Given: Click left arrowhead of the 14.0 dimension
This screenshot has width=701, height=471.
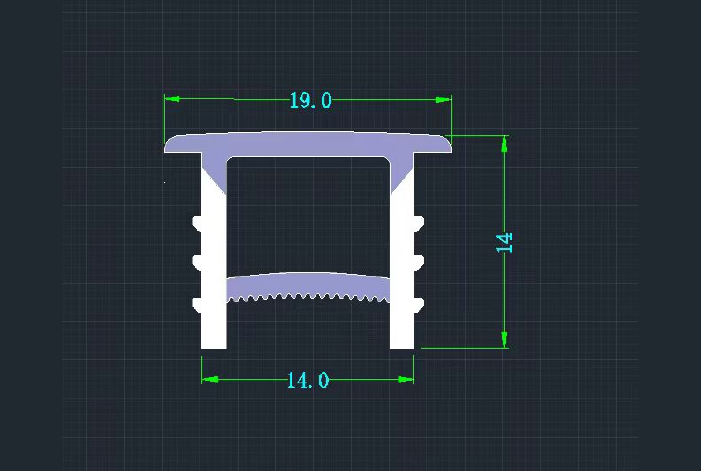Looking at the screenshot, I should [208, 379].
